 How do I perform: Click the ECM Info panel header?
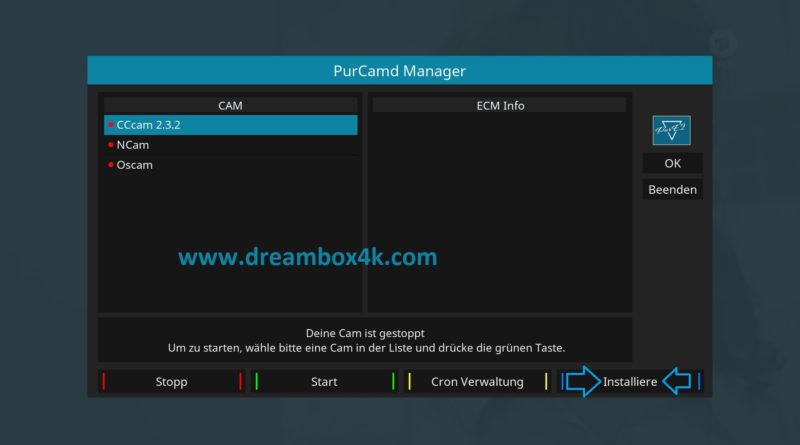pyautogui.click(x=500, y=106)
